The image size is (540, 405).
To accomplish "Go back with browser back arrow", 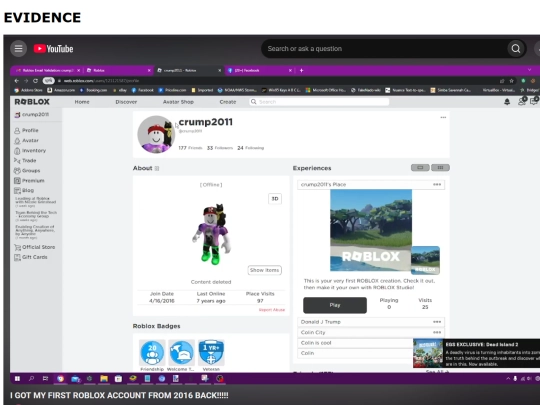I will pyautogui.click(x=17, y=81).
